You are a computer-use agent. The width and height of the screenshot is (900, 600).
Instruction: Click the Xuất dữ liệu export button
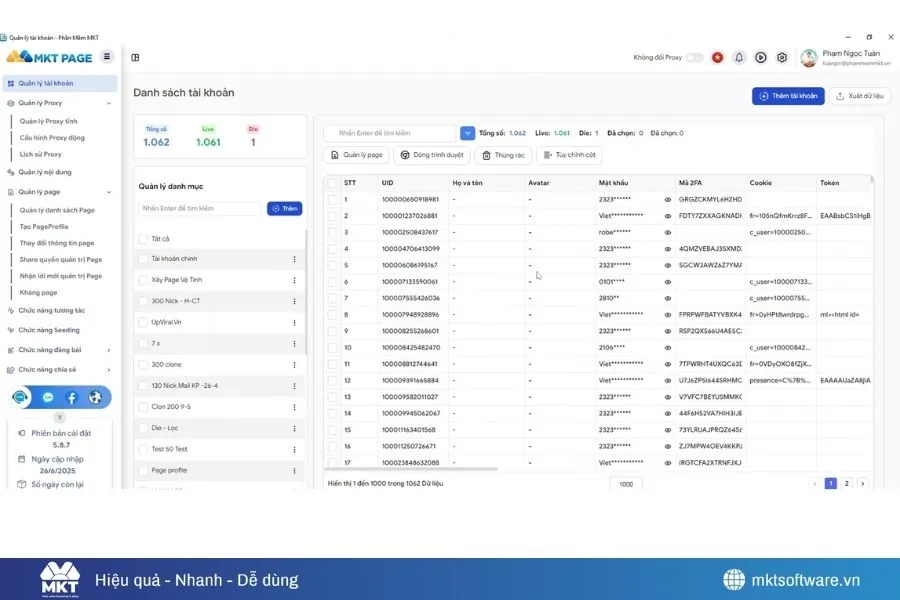pyautogui.click(x=859, y=96)
